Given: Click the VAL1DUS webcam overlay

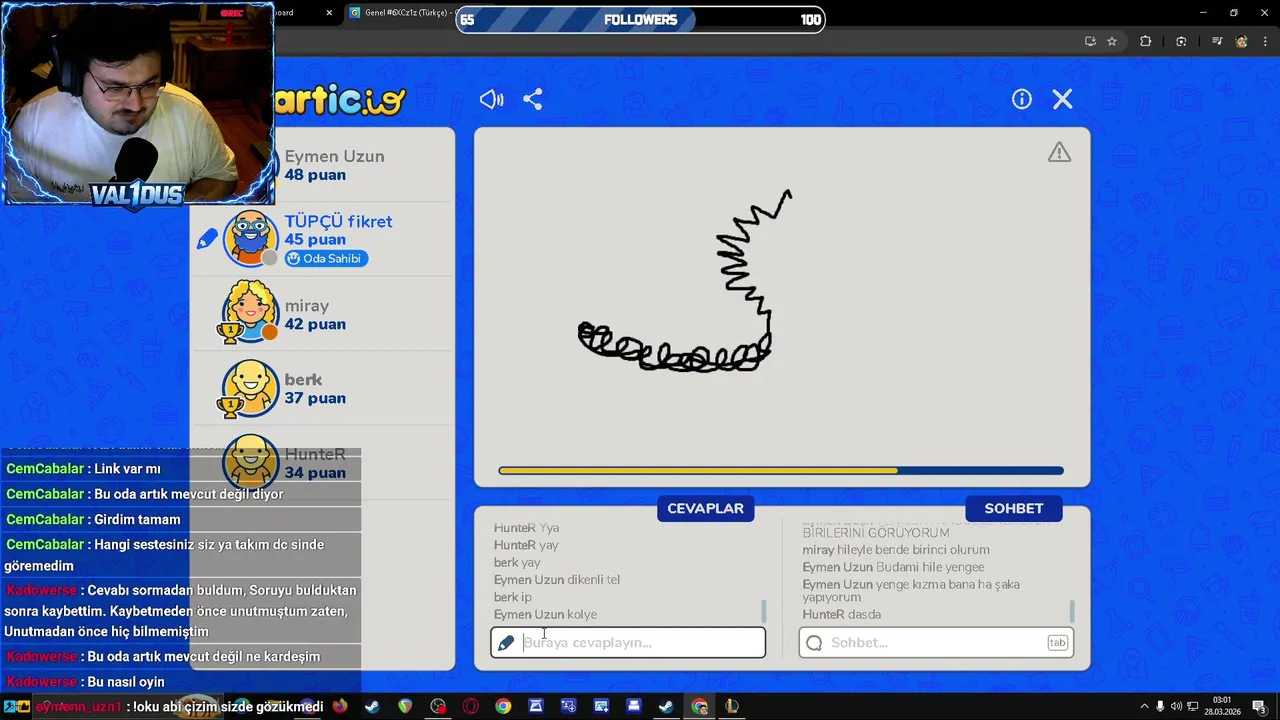Looking at the screenshot, I should (x=137, y=103).
